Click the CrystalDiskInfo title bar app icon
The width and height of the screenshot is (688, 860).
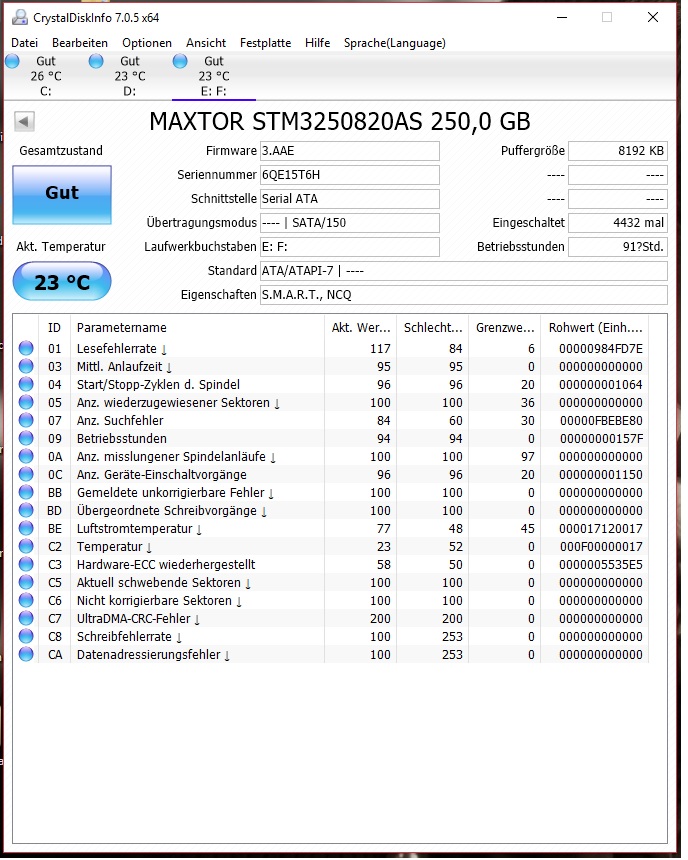(x=20, y=17)
